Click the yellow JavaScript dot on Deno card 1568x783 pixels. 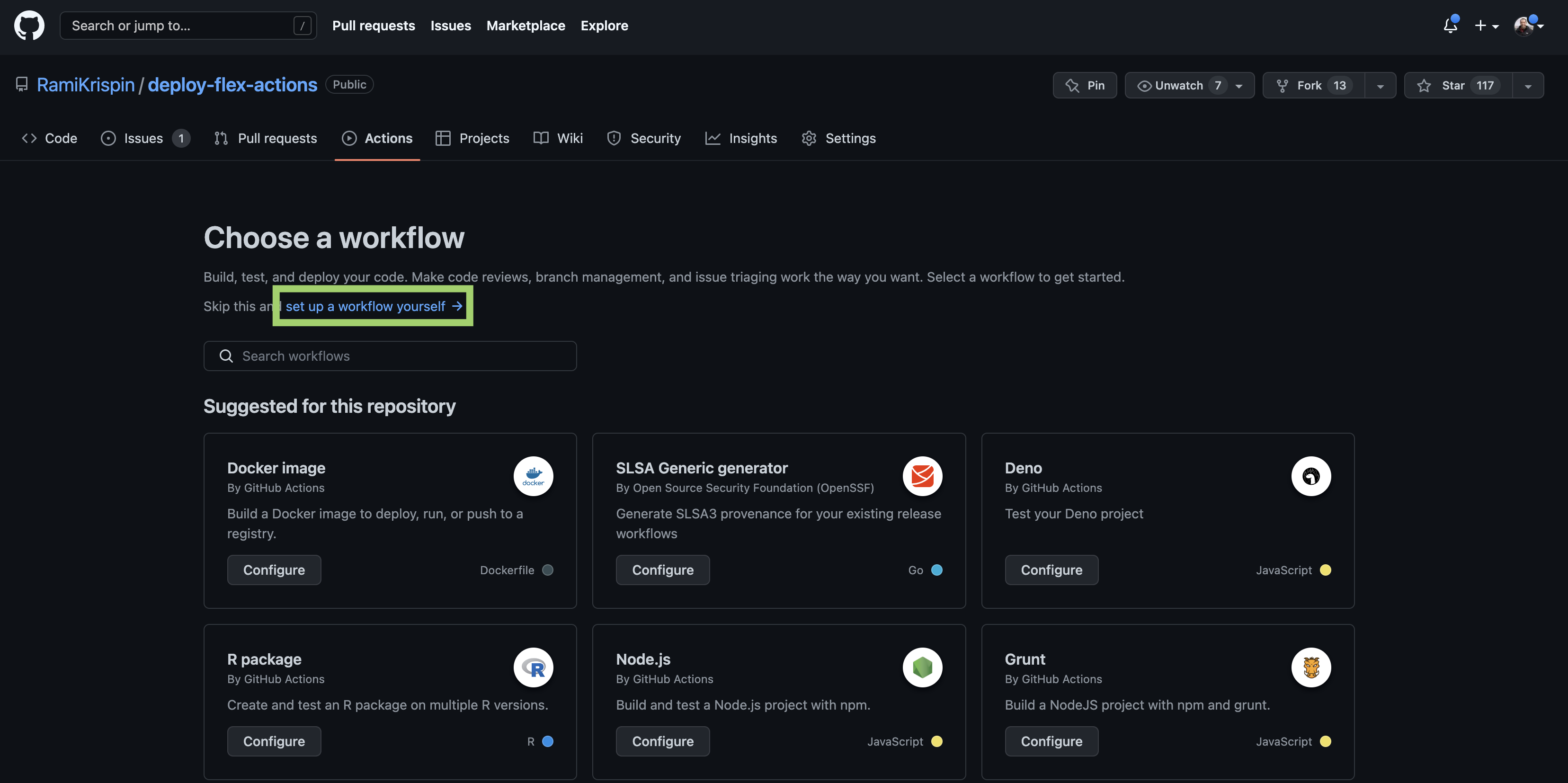pyautogui.click(x=1325, y=570)
